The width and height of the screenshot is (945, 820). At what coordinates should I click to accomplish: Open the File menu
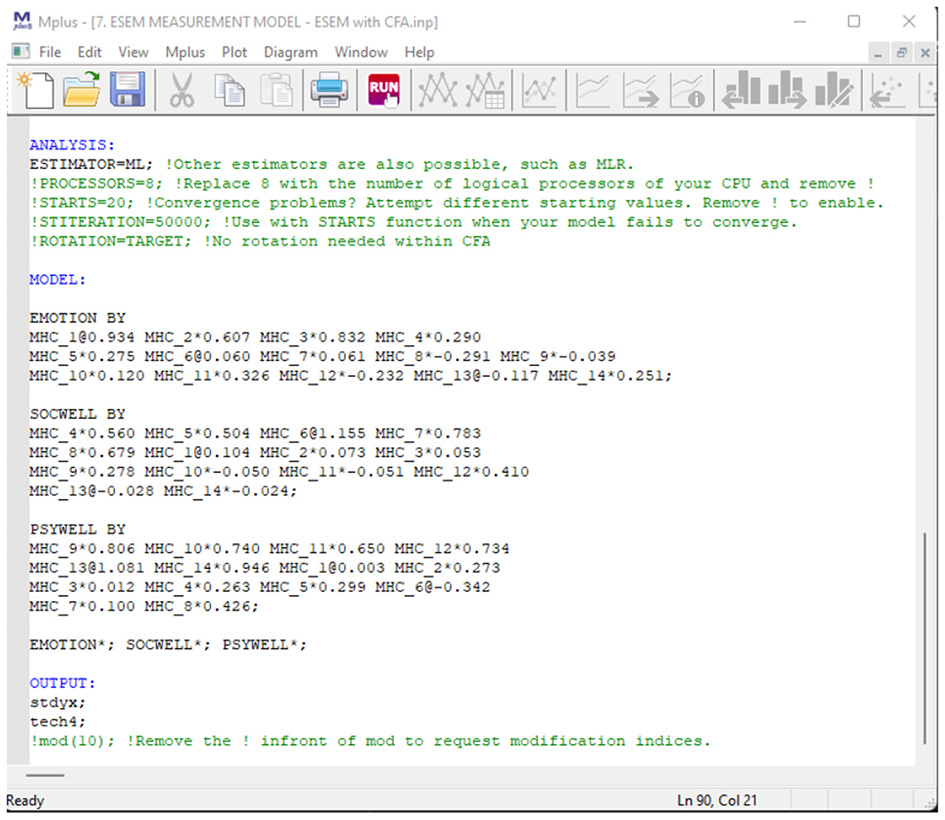(50, 52)
